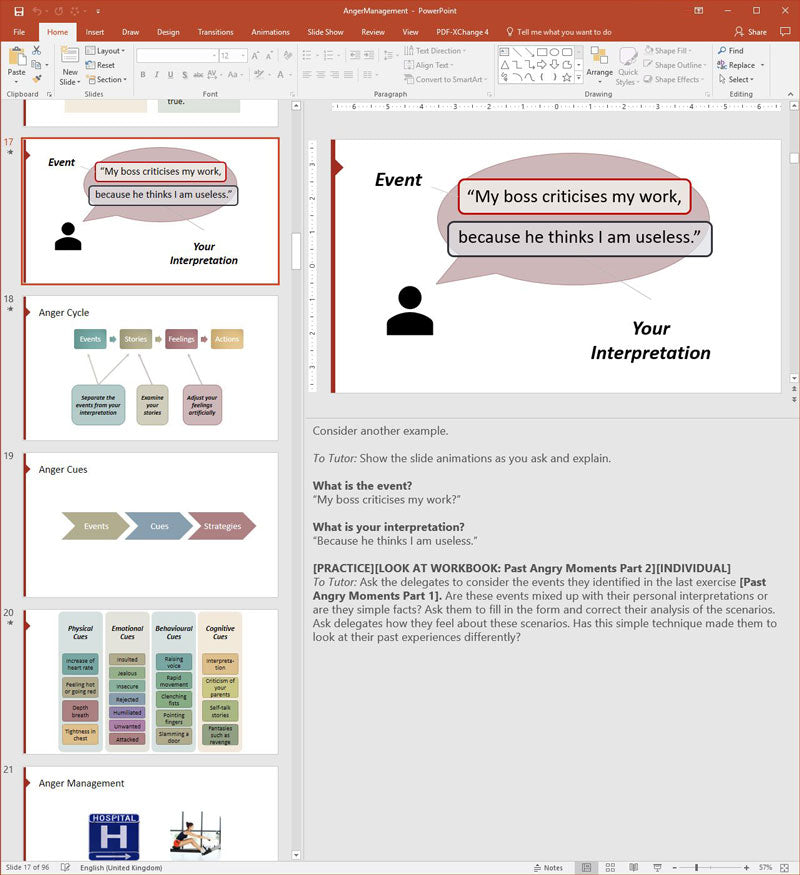
Task: Click the Reset slide button
Action: 100,65
